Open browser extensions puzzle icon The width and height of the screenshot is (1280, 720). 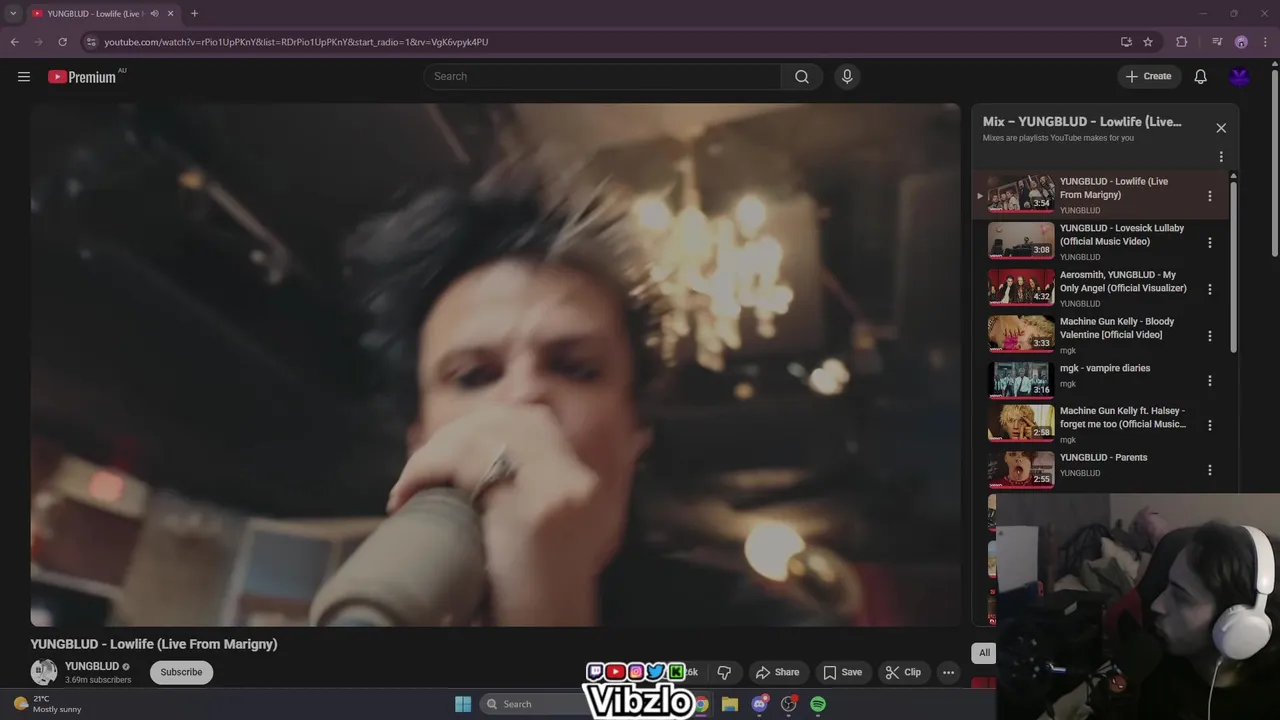tap(1182, 42)
